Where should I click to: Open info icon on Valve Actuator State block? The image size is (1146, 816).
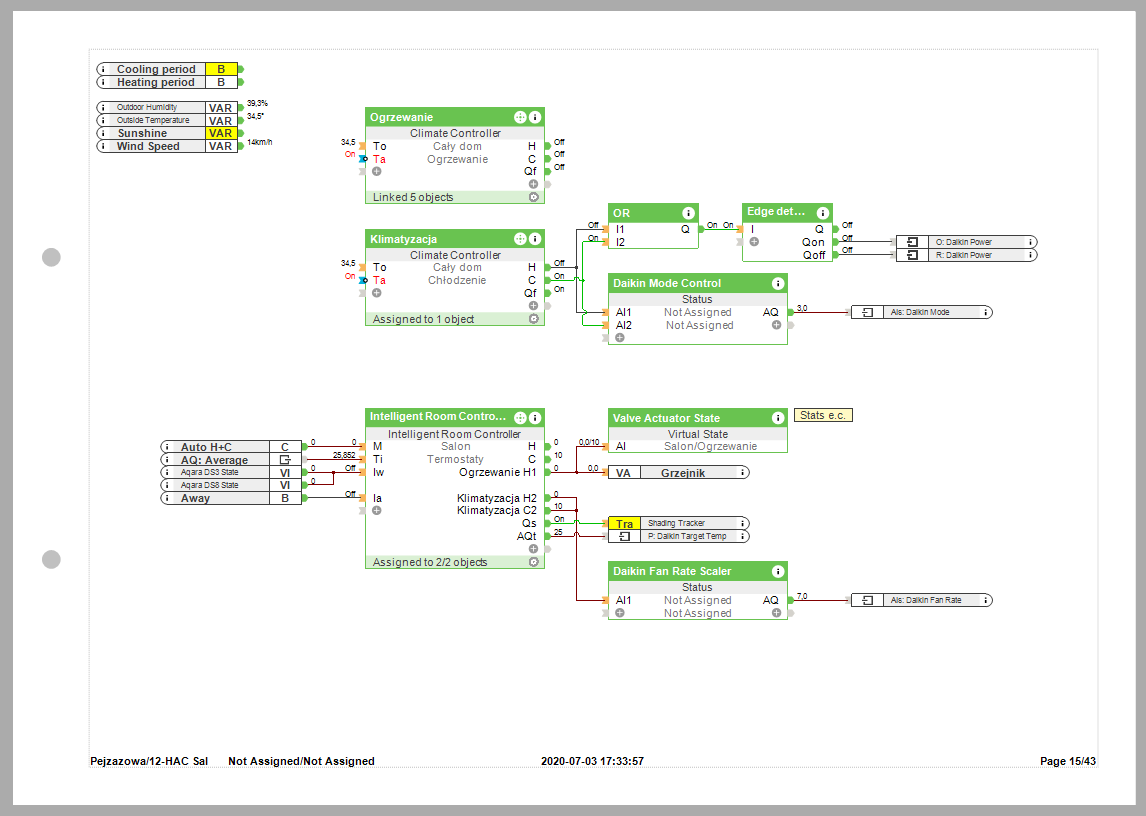pyautogui.click(x=778, y=418)
